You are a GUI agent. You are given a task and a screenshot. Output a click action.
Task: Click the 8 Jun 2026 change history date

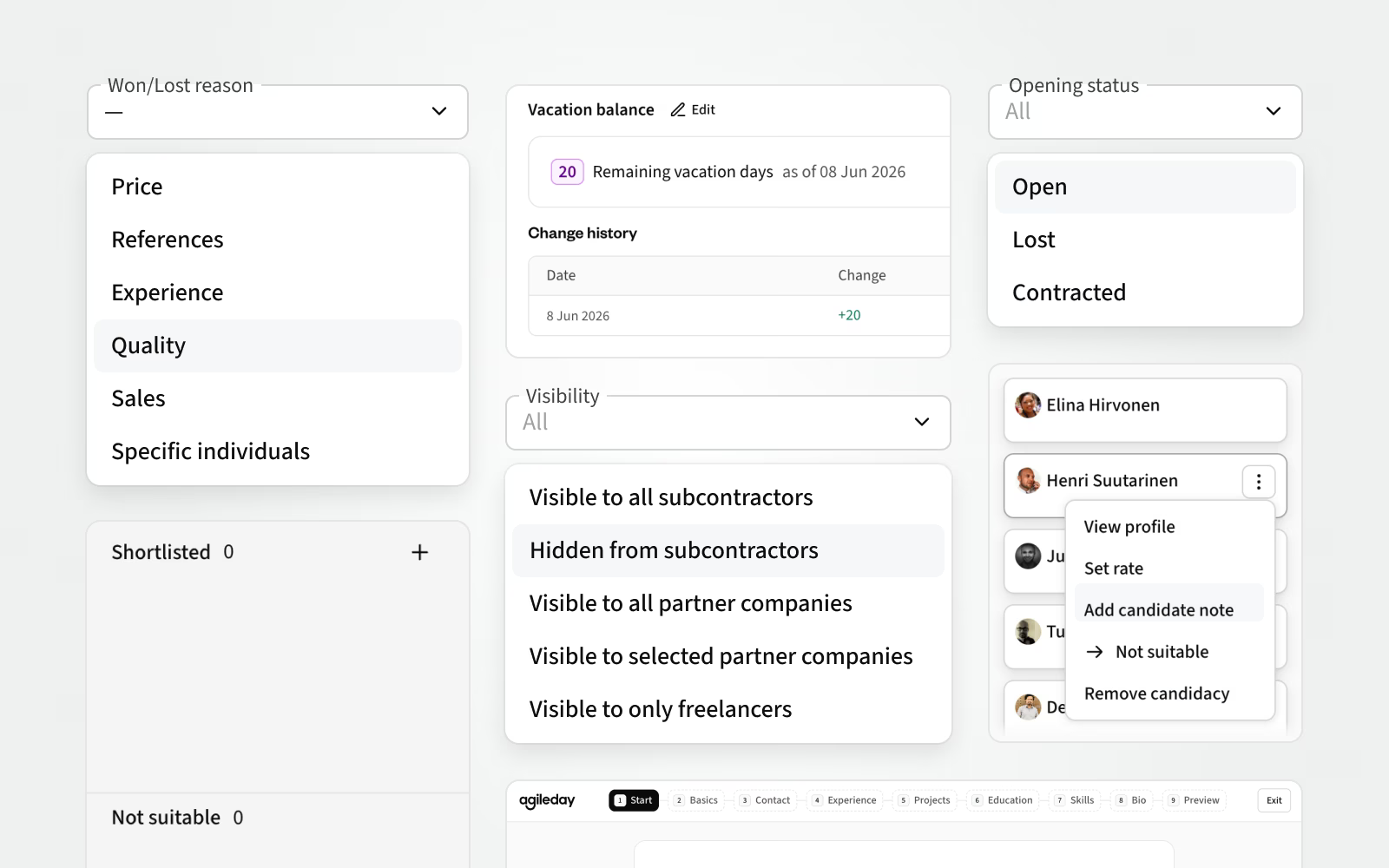578,316
